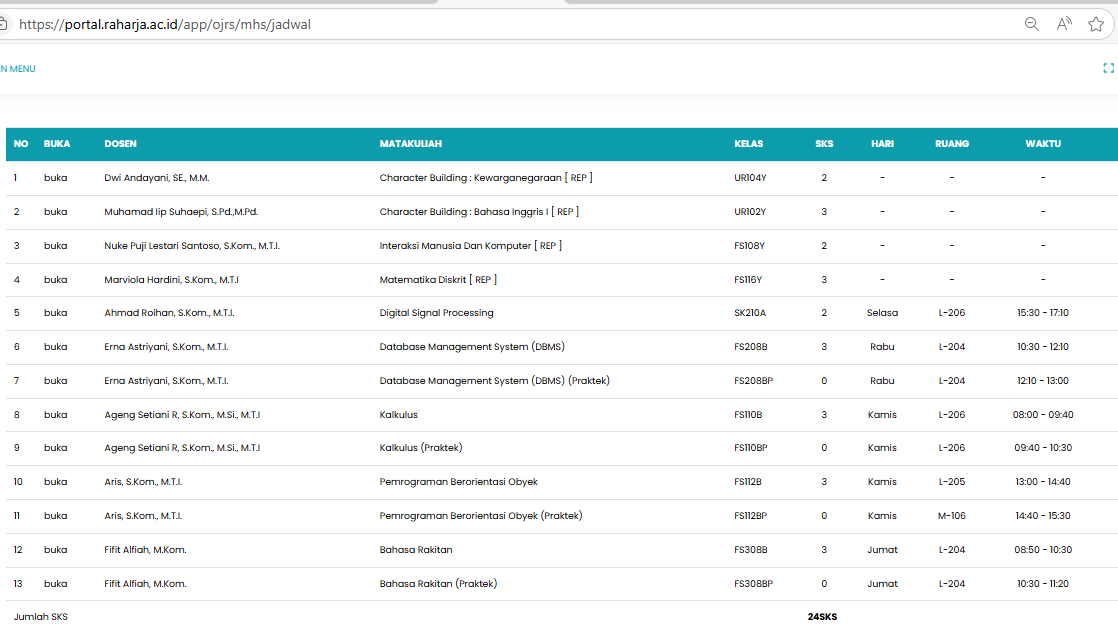Open the Read aloud icon
The width and height of the screenshot is (1118, 628).
coord(1064,24)
